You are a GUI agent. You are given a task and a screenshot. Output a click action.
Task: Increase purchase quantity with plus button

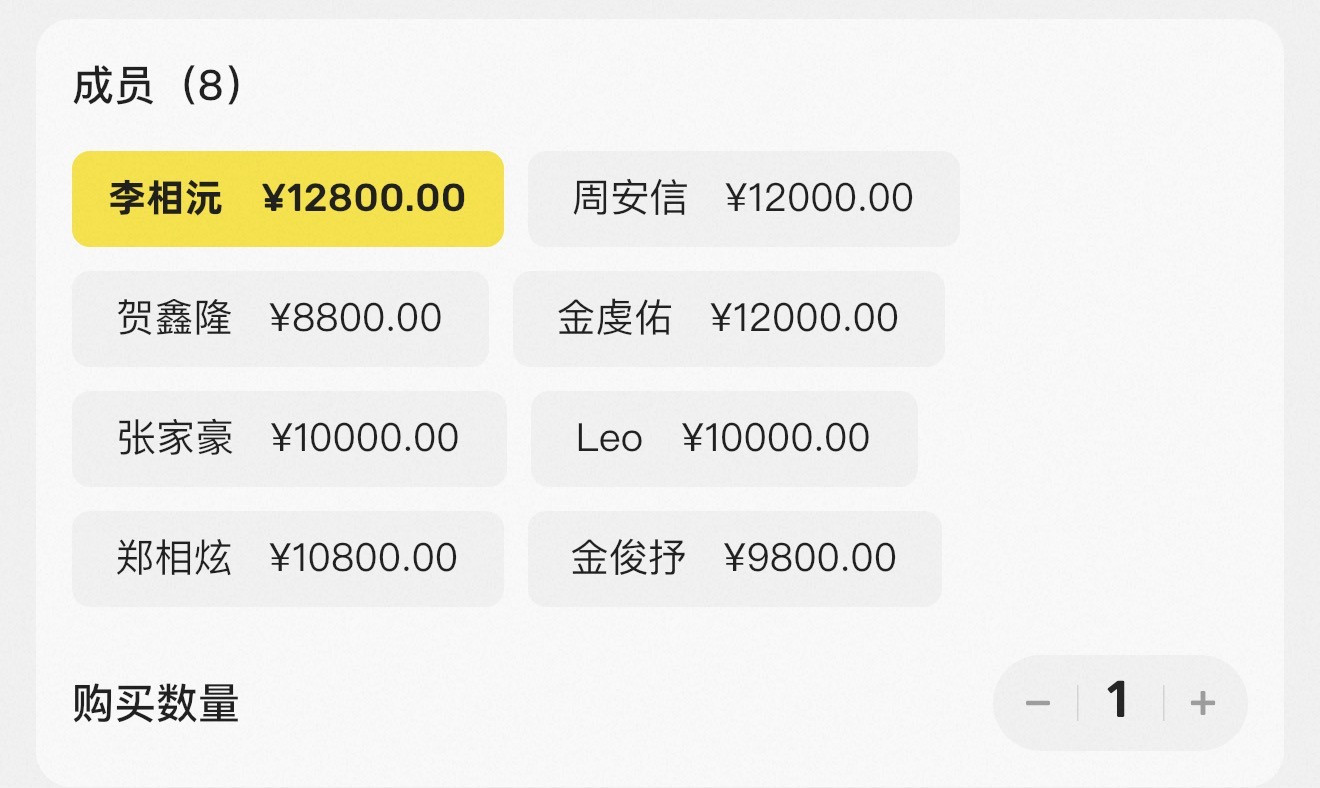pos(1203,703)
